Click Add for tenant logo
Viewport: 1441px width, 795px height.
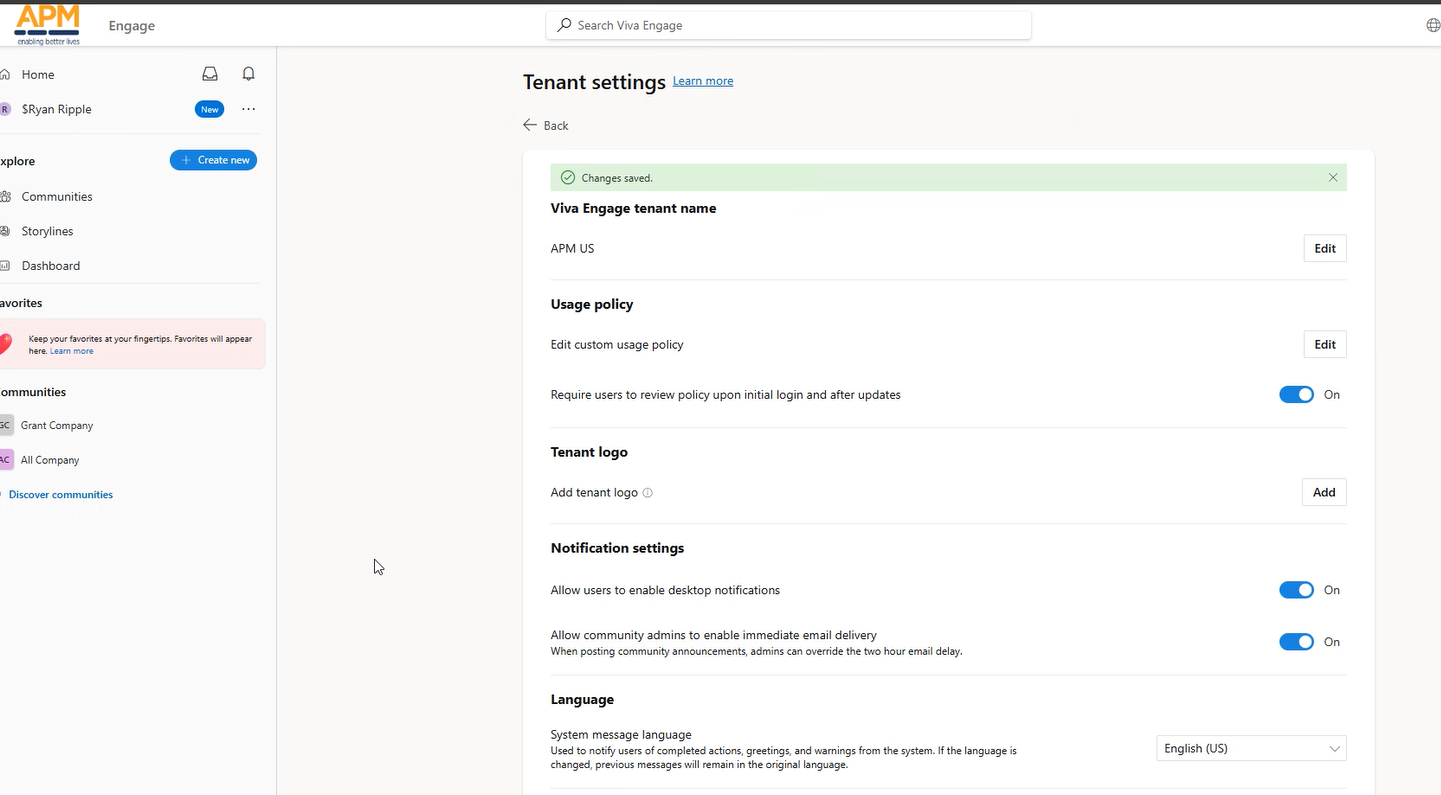(x=1324, y=492)
